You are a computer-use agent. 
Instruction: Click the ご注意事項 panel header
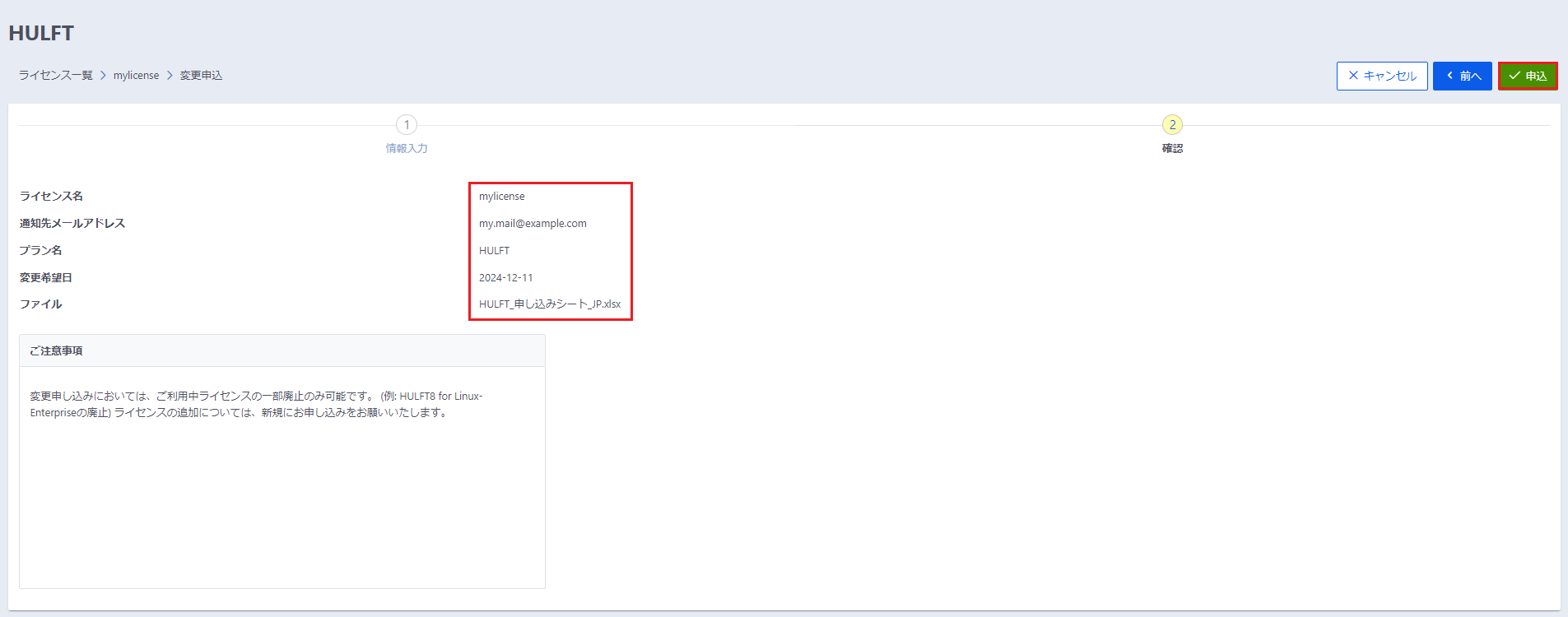(x=282, y=350)
